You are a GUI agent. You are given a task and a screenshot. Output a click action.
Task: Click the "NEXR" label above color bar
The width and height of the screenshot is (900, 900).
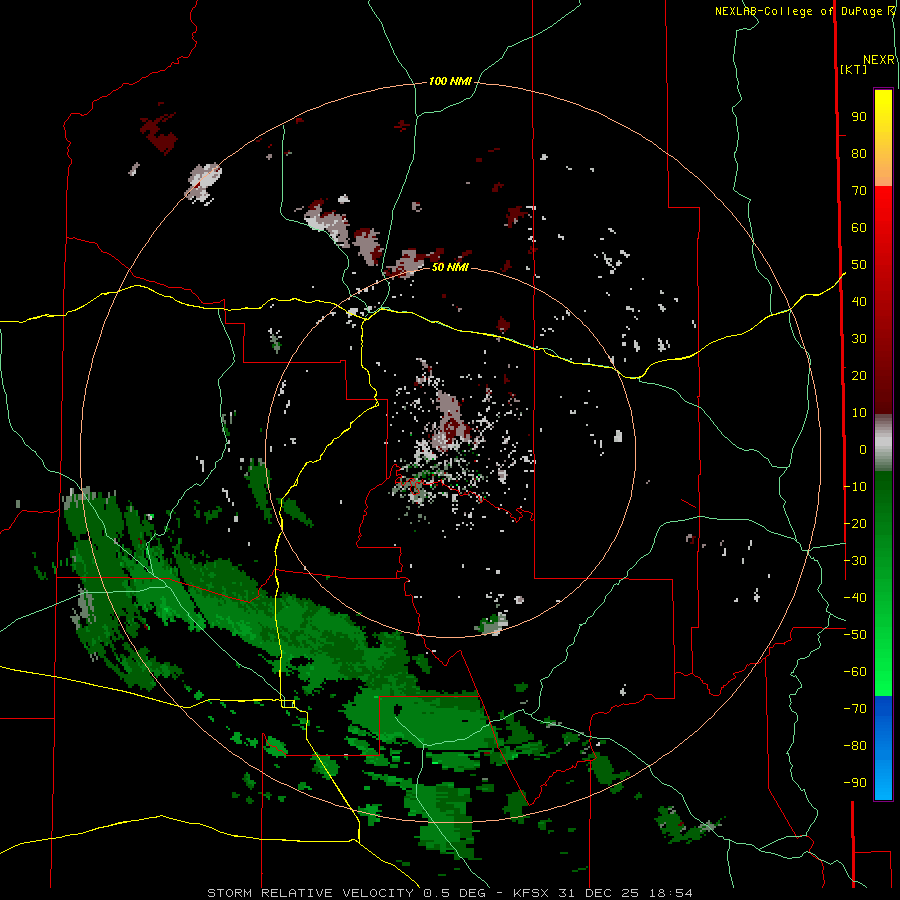click(878, 60)
